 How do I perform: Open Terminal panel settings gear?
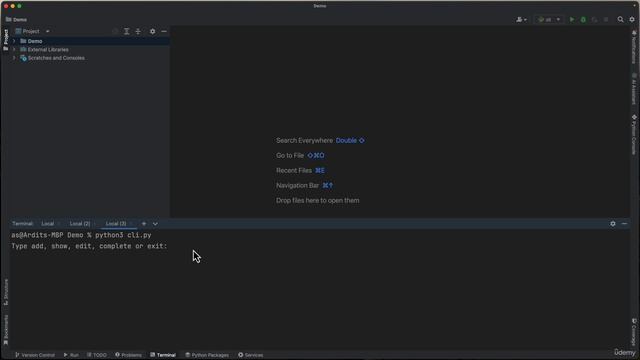[613, 224]
